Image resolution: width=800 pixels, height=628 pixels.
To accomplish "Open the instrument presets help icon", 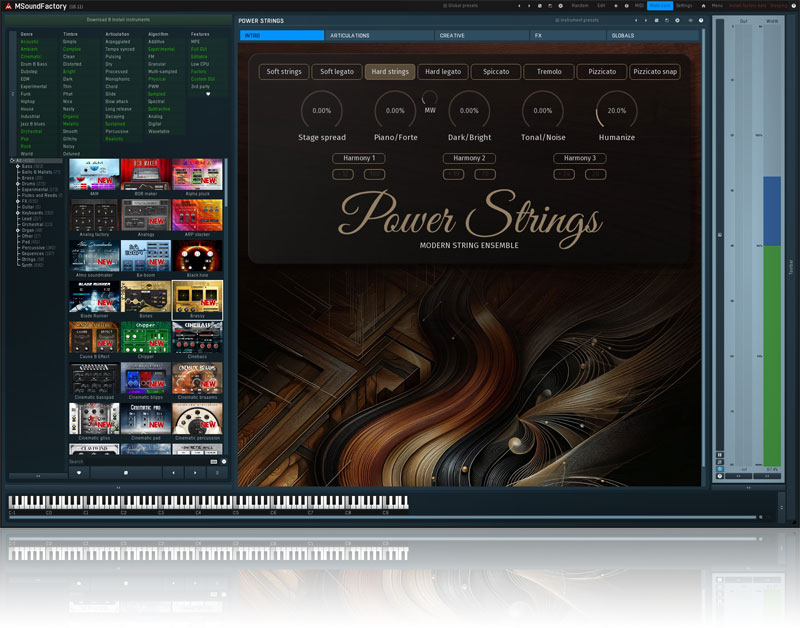I will point(700,20).
